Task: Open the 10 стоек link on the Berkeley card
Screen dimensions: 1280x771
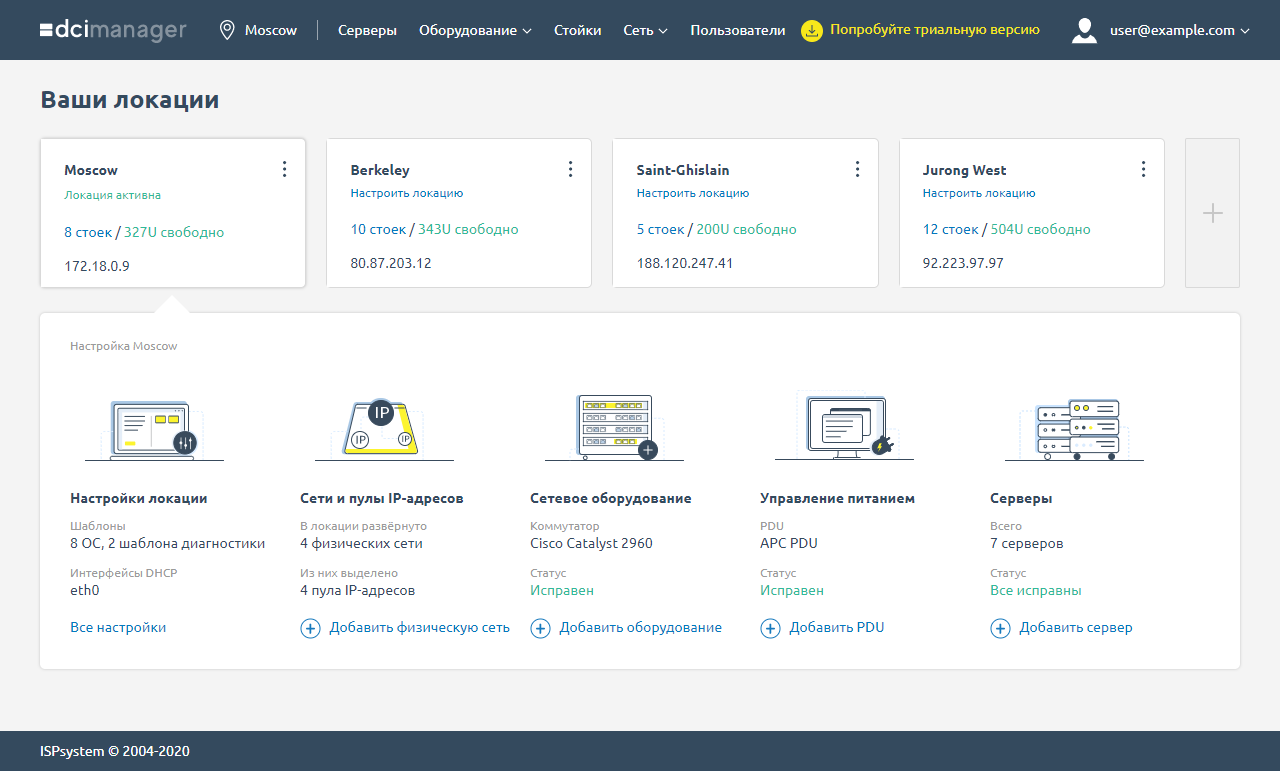Action: coord(378,229)
